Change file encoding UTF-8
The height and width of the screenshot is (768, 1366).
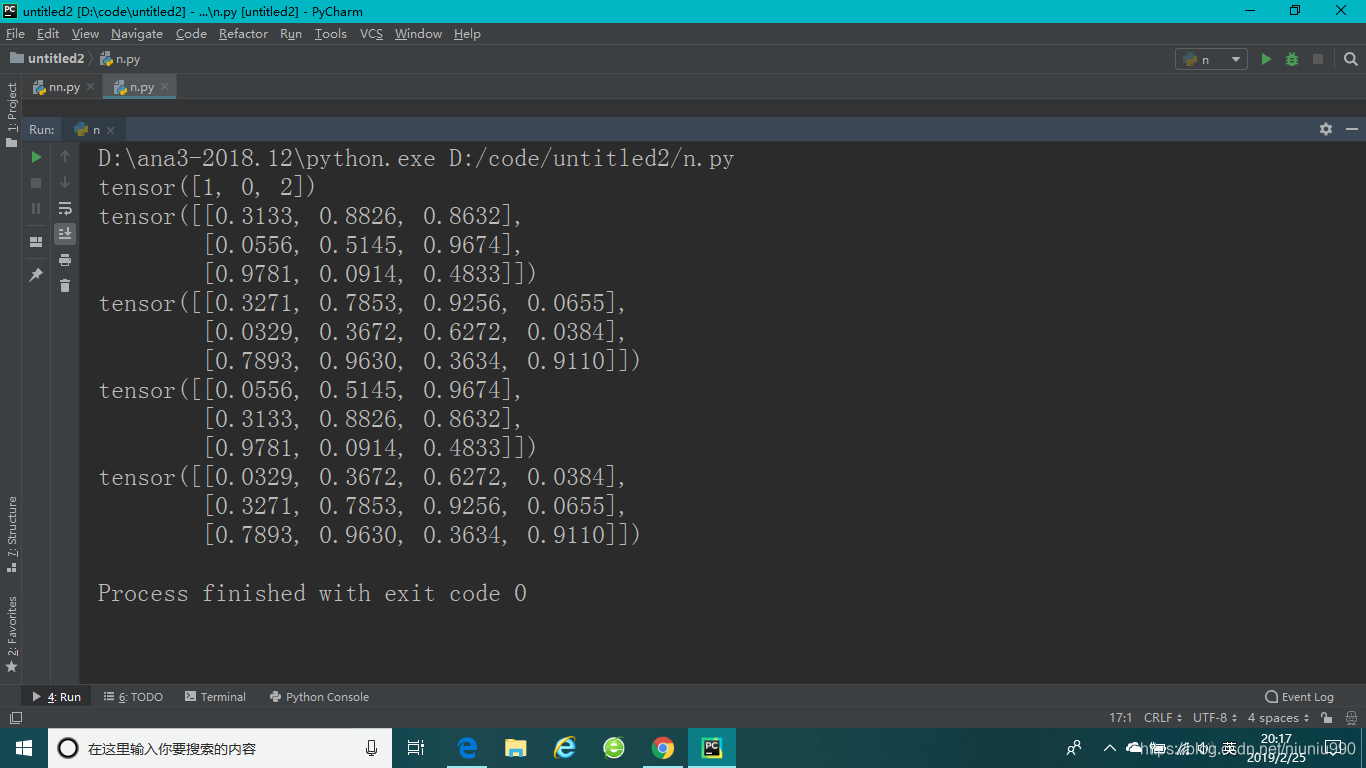coord(1215,718)
